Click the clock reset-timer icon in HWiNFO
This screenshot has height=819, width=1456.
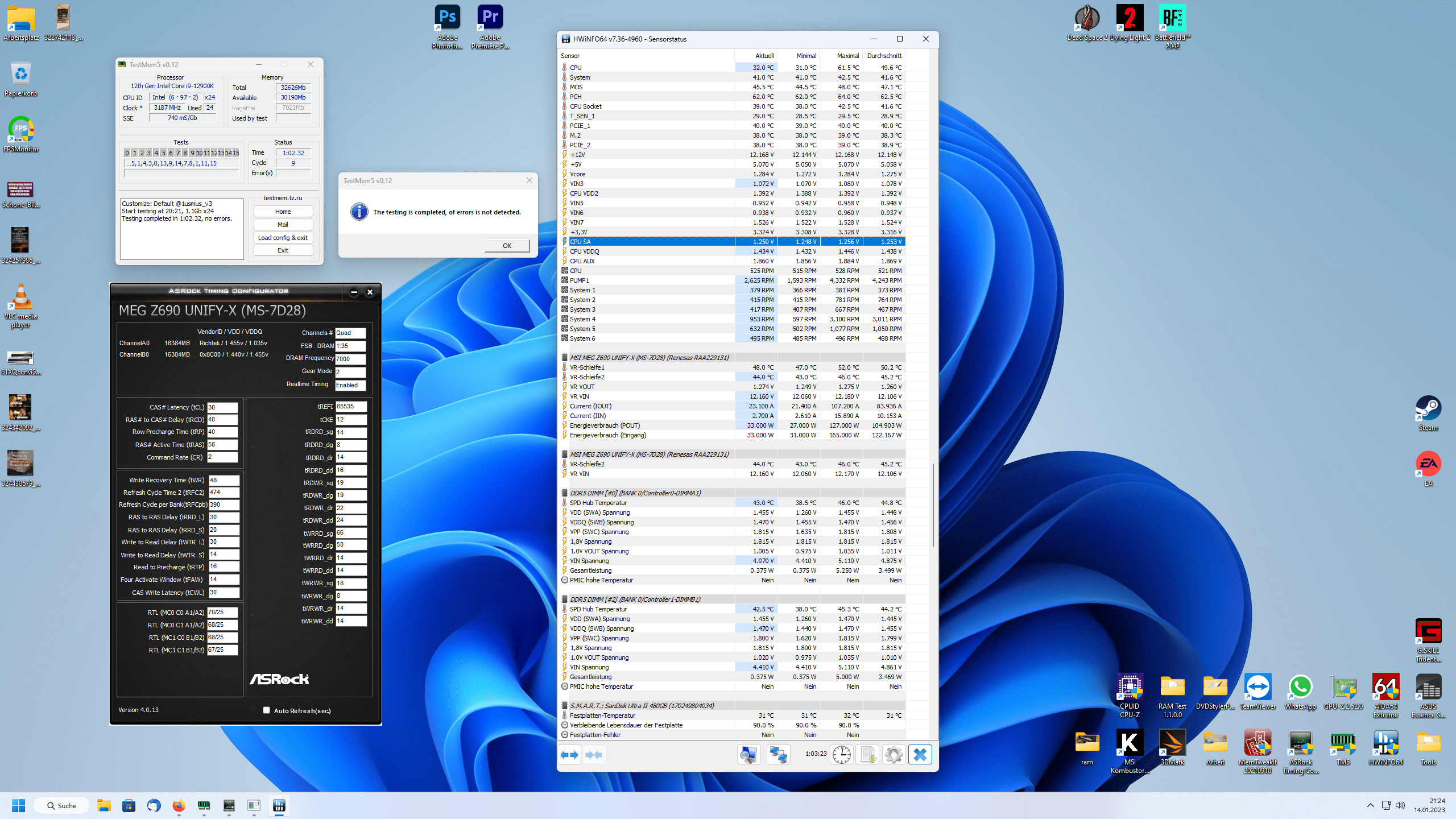[841, 755]
